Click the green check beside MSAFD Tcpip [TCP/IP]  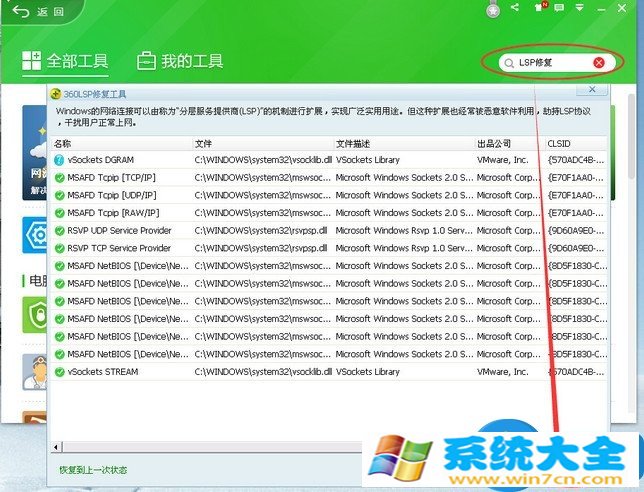(x=60, y=178)
